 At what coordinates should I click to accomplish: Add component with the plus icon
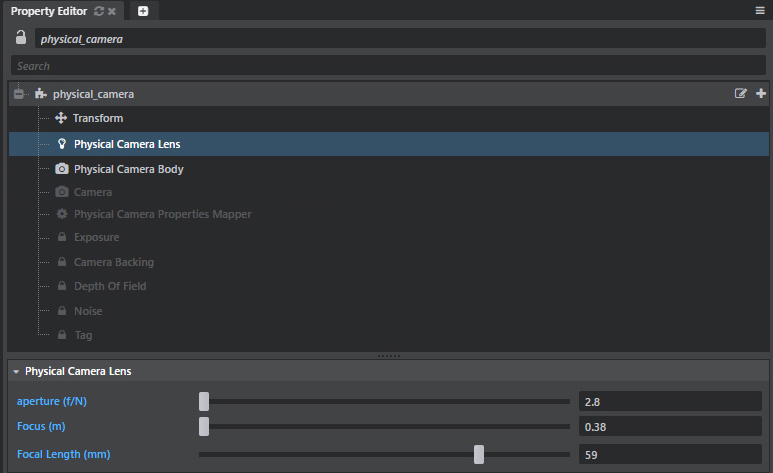[761, 93]
